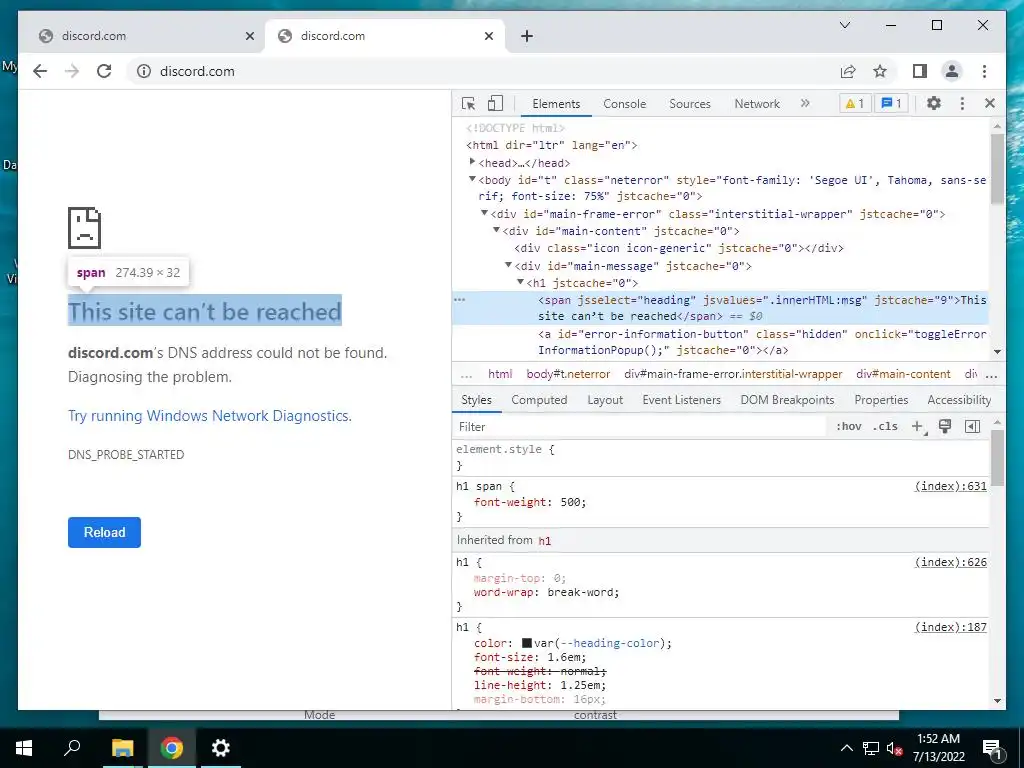This screenshot has height=768, width=1024.
Task: Toggle the .cls element classes panel
Action: [885, 426]
